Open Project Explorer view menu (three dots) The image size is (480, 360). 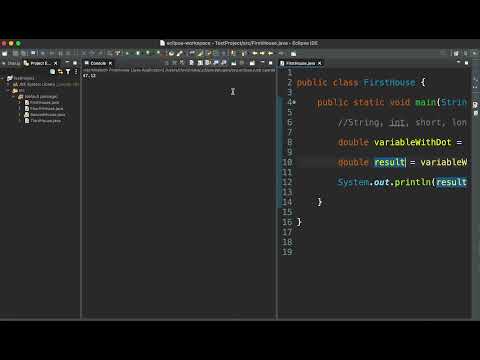coord(76,71)
